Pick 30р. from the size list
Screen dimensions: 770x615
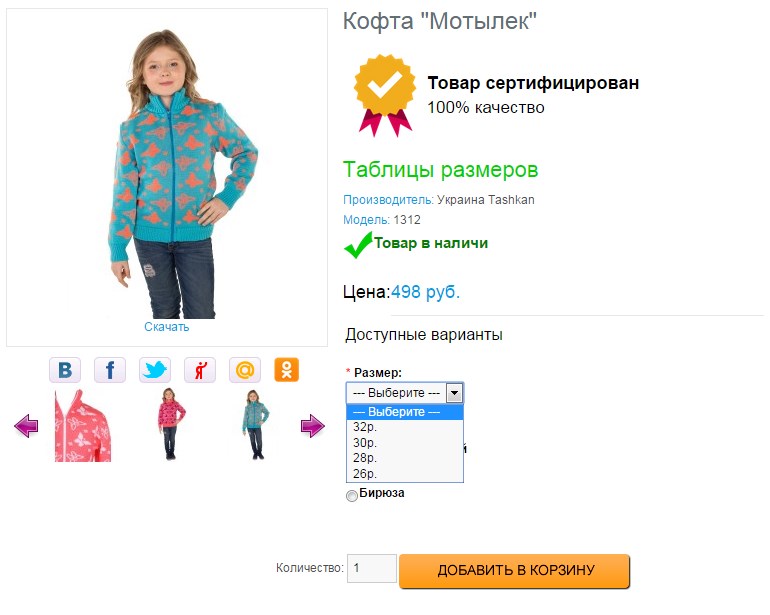pyautogui.click(x=365, y=442)
